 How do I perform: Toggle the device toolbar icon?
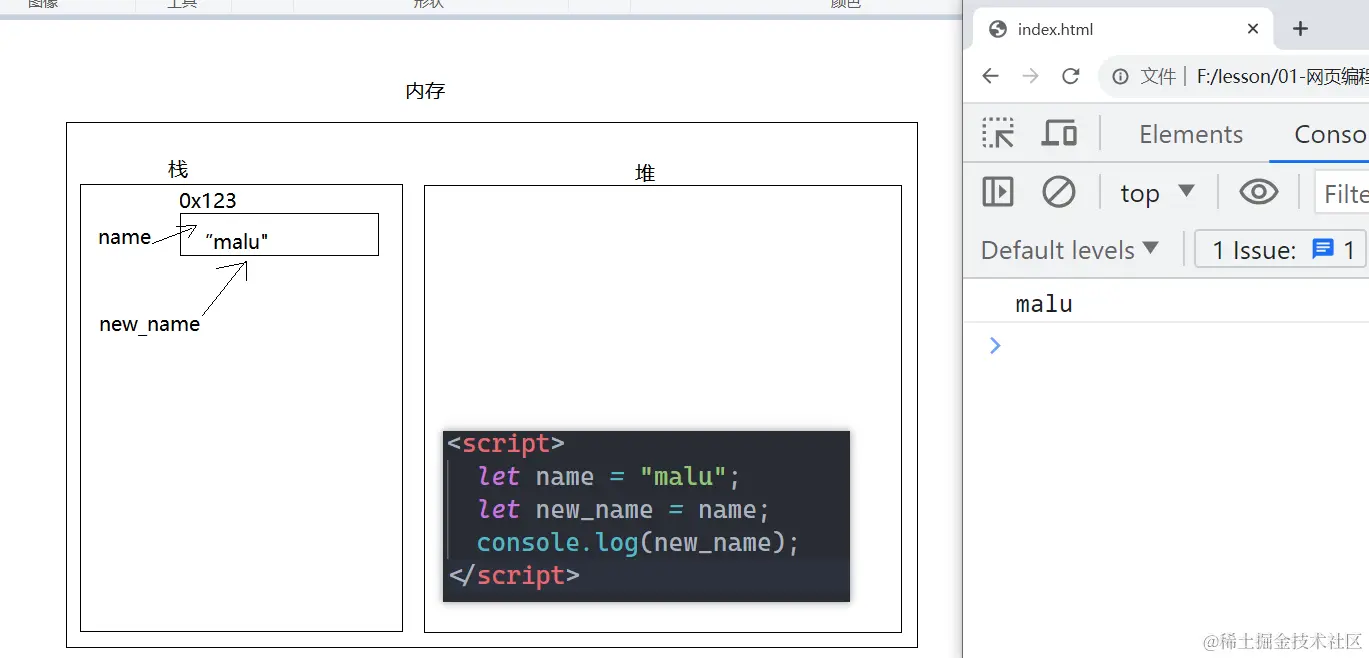1059,133
